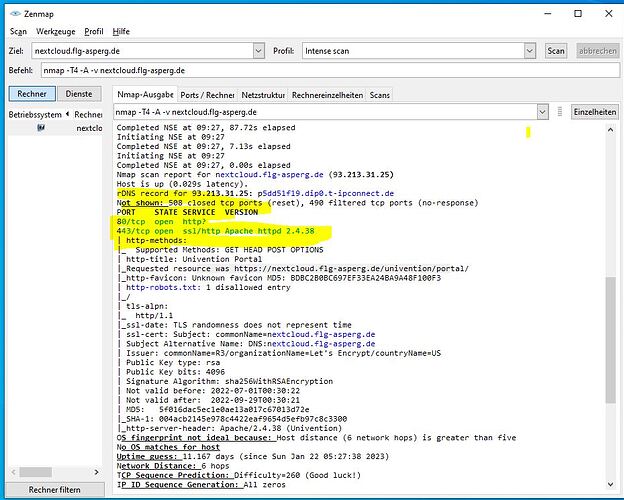
Task: Open the Scan menu
Action: tap(18, 31)
